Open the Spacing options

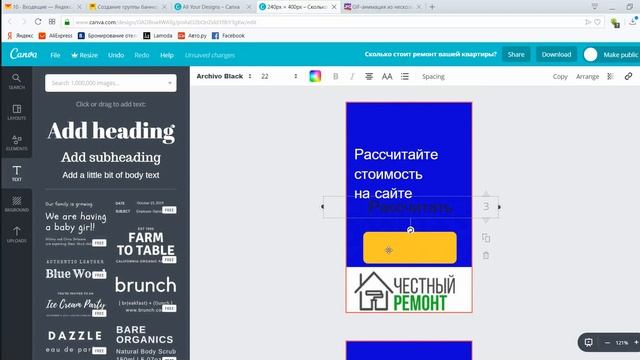[x=433, y=76]
